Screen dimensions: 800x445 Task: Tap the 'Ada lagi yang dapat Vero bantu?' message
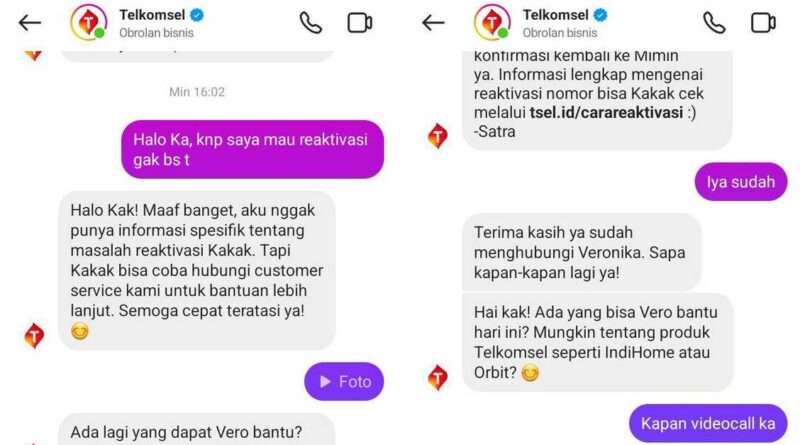point(197,430)
